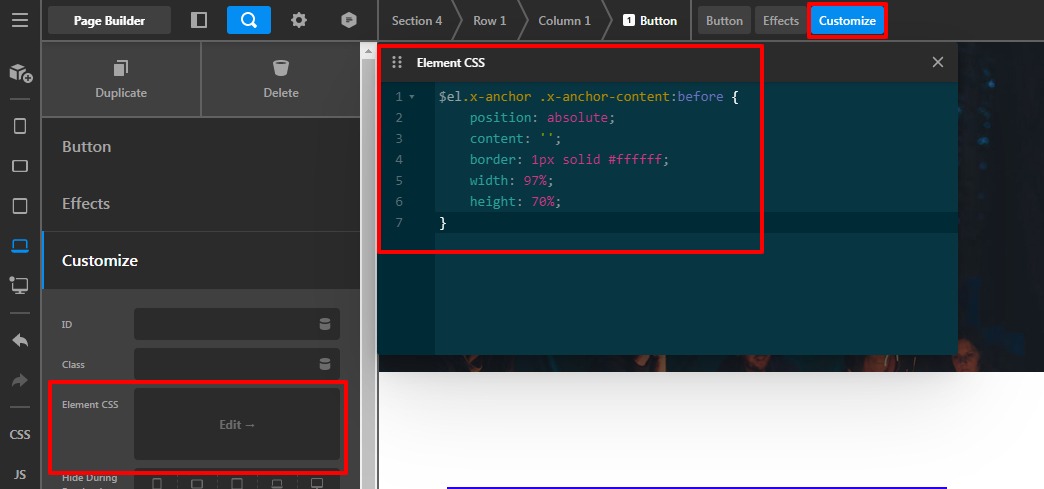Click the magnifier Inspector icon
The image size is (1044, 489).
tap(249, 20)
